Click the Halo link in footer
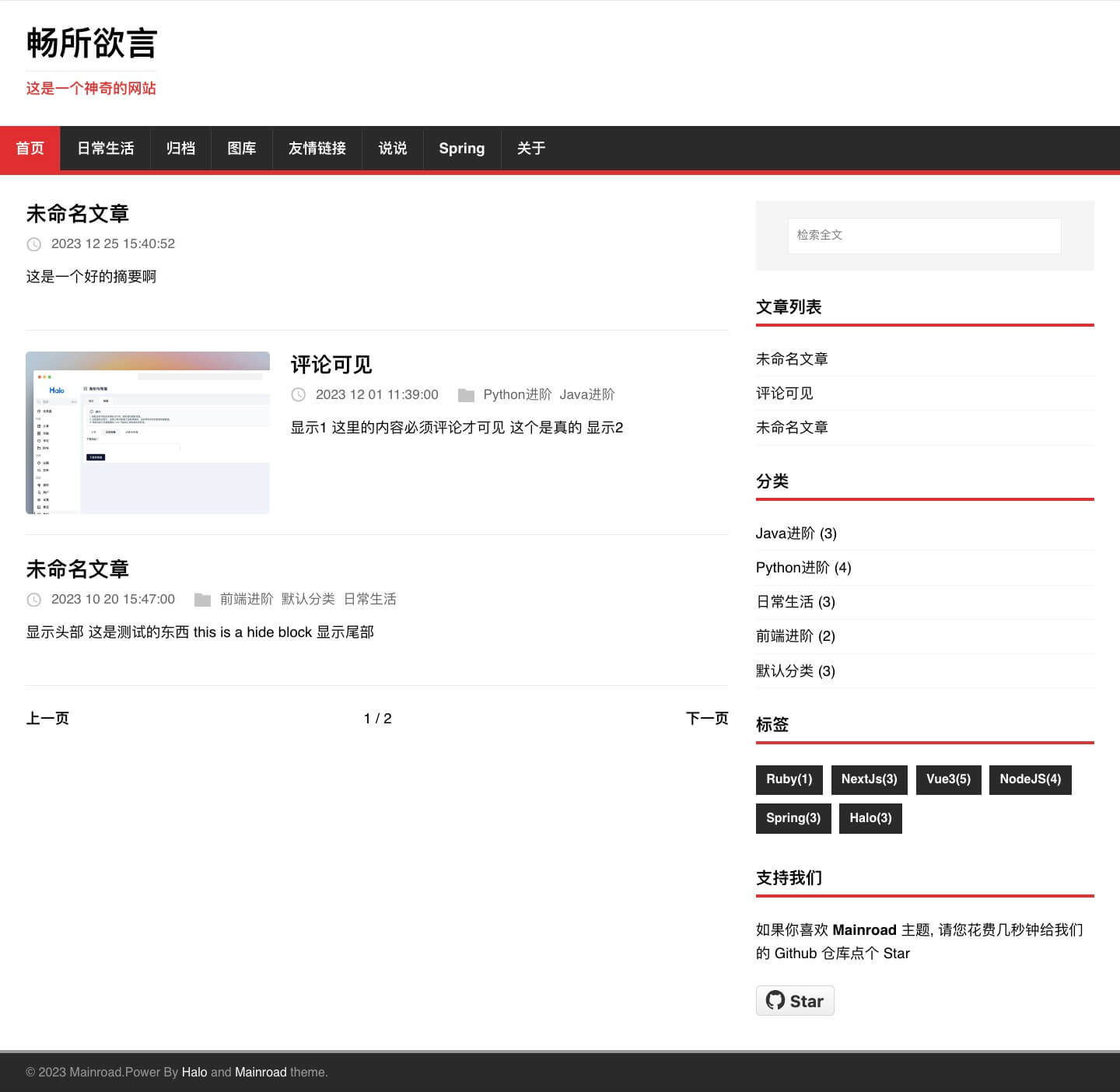 click(x=194, y=1072)
